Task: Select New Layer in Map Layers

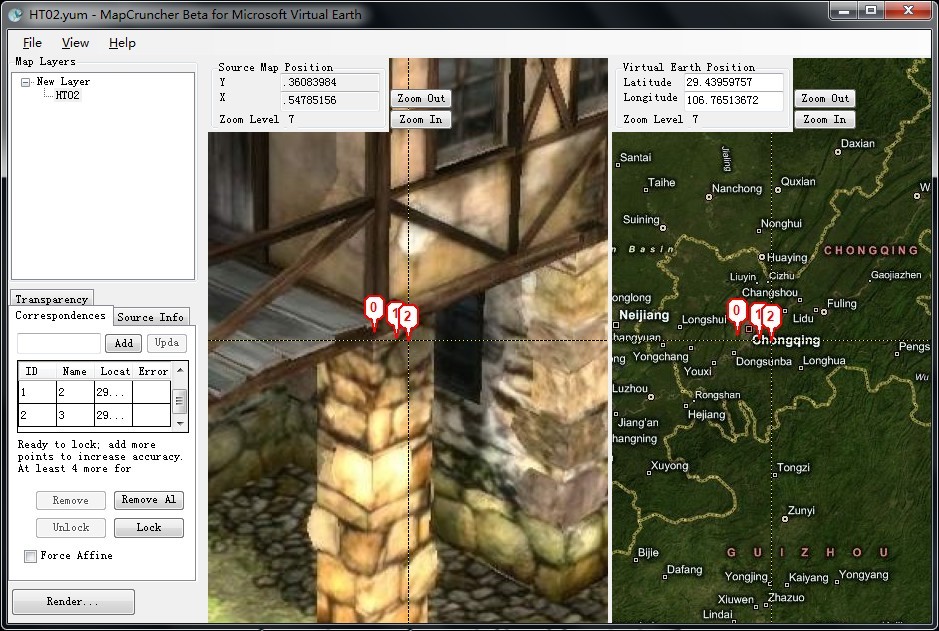Action: click(63, 81)
